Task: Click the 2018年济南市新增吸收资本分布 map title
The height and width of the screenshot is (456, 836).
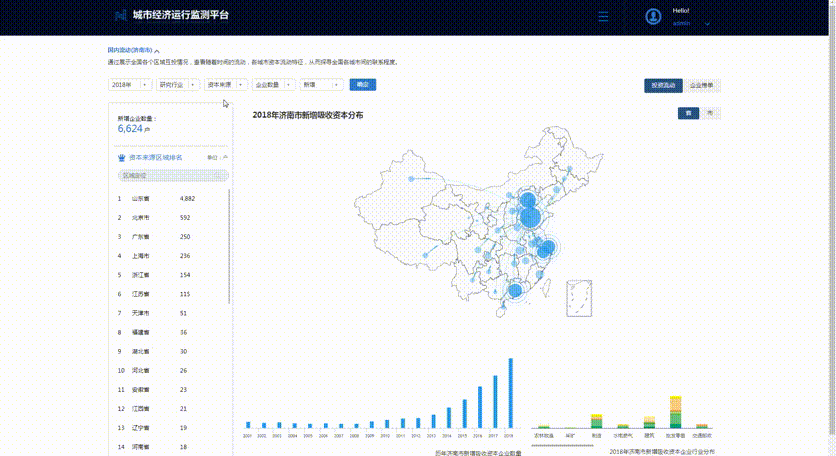Action: (x=308, y=115)
